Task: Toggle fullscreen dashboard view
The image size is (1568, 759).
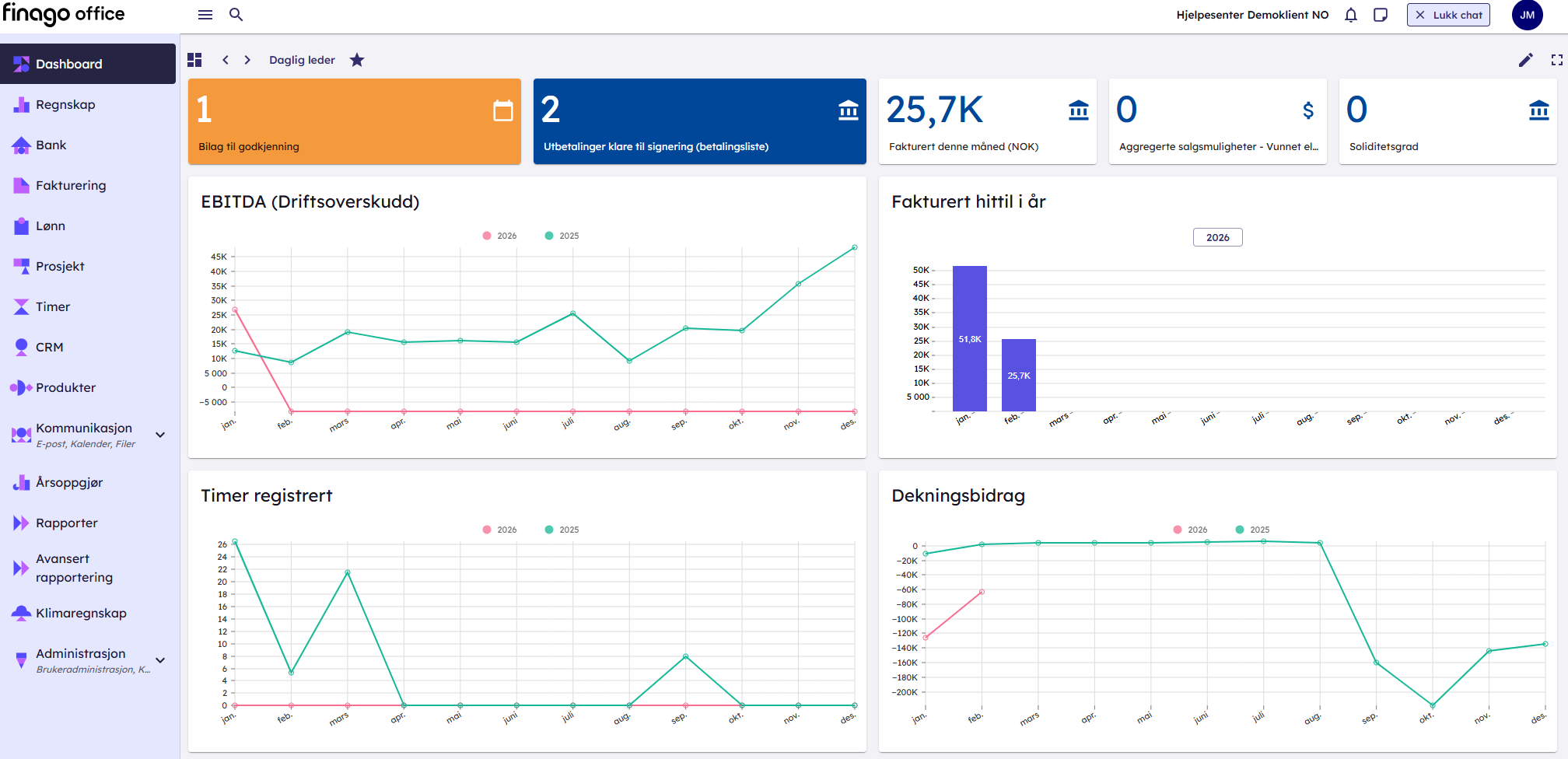Action: click(x=1556, y=60)
